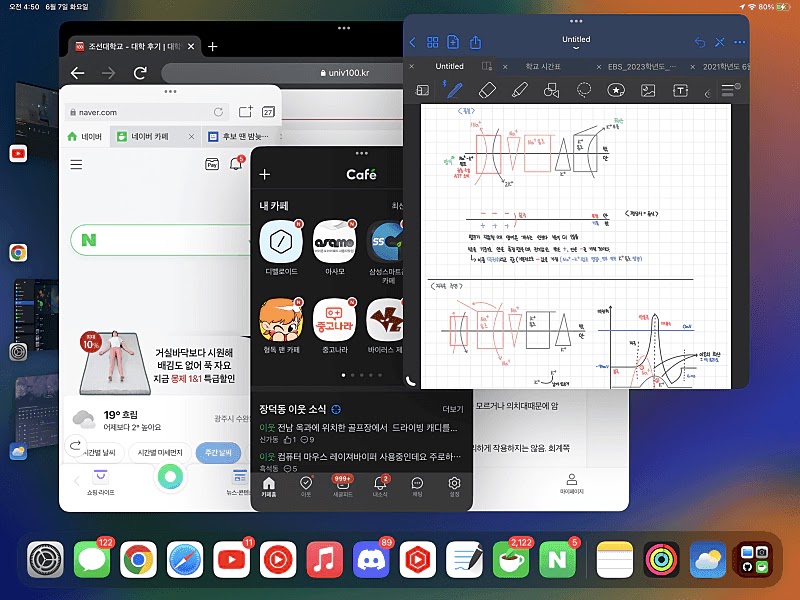Screen dimensions: 800x600
Task: Open the add-tab icon in the Naver browser
Action: pos(246,112)
